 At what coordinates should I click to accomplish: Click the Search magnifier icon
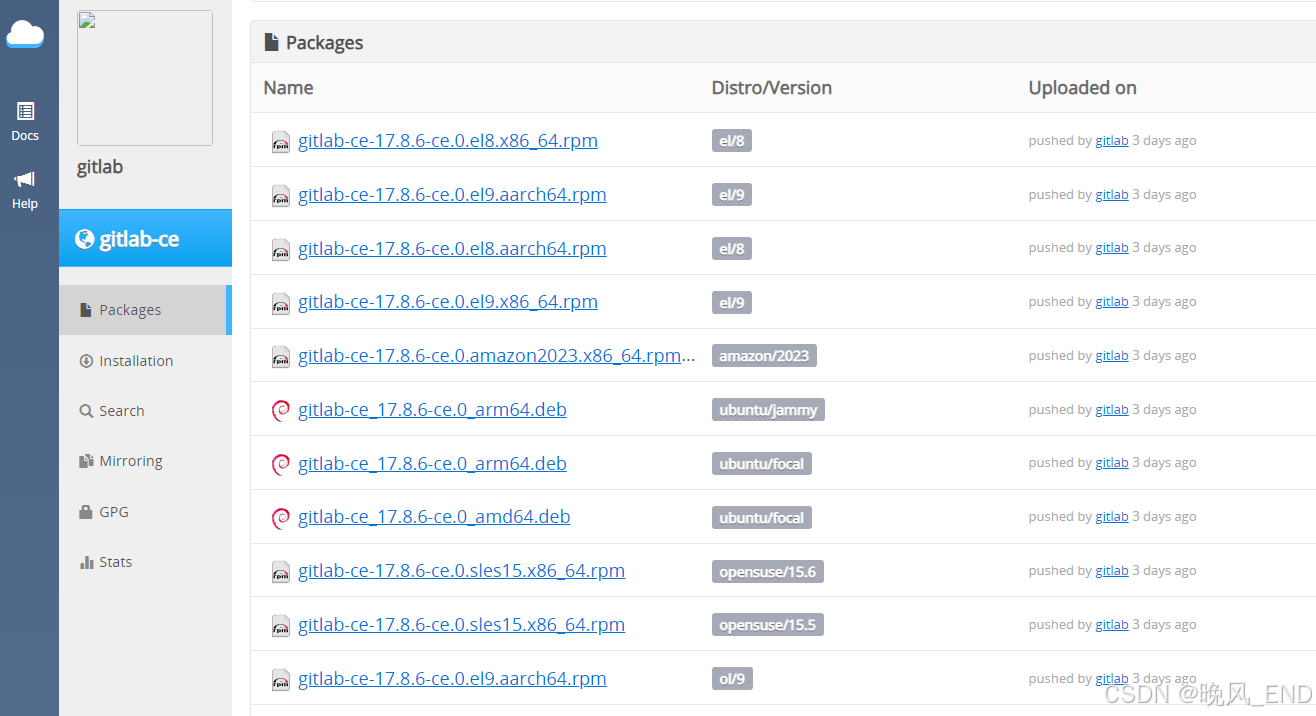click(x=86, y=411)
